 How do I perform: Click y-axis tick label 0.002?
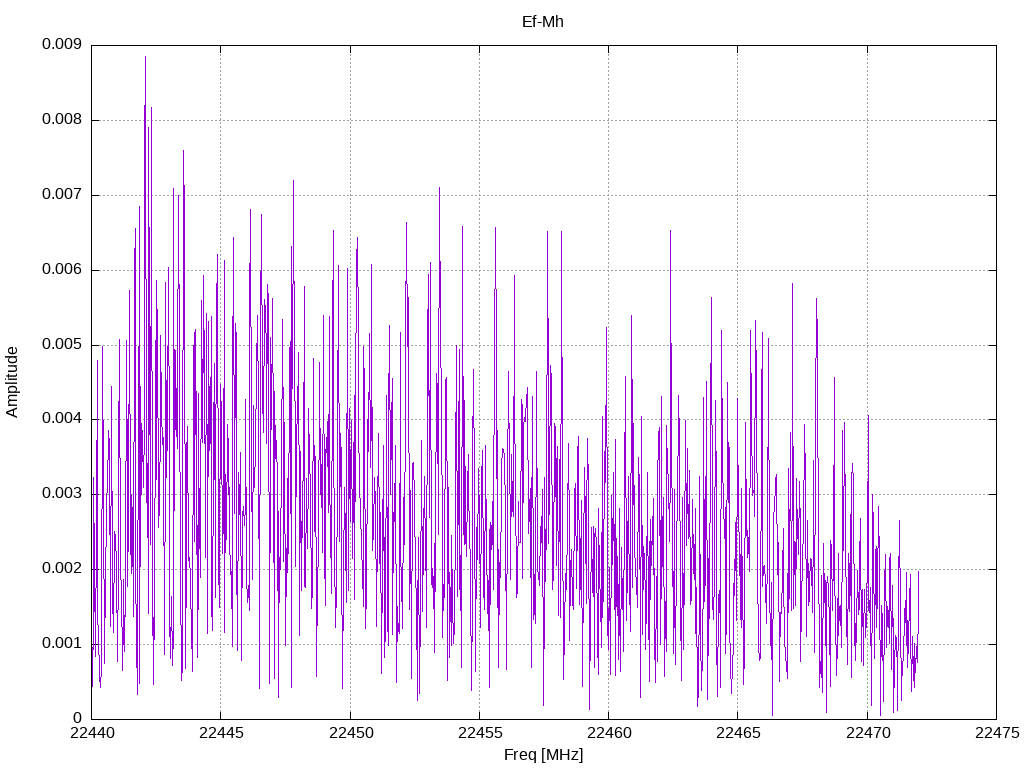pyautogui.click(x=62, y=568)
